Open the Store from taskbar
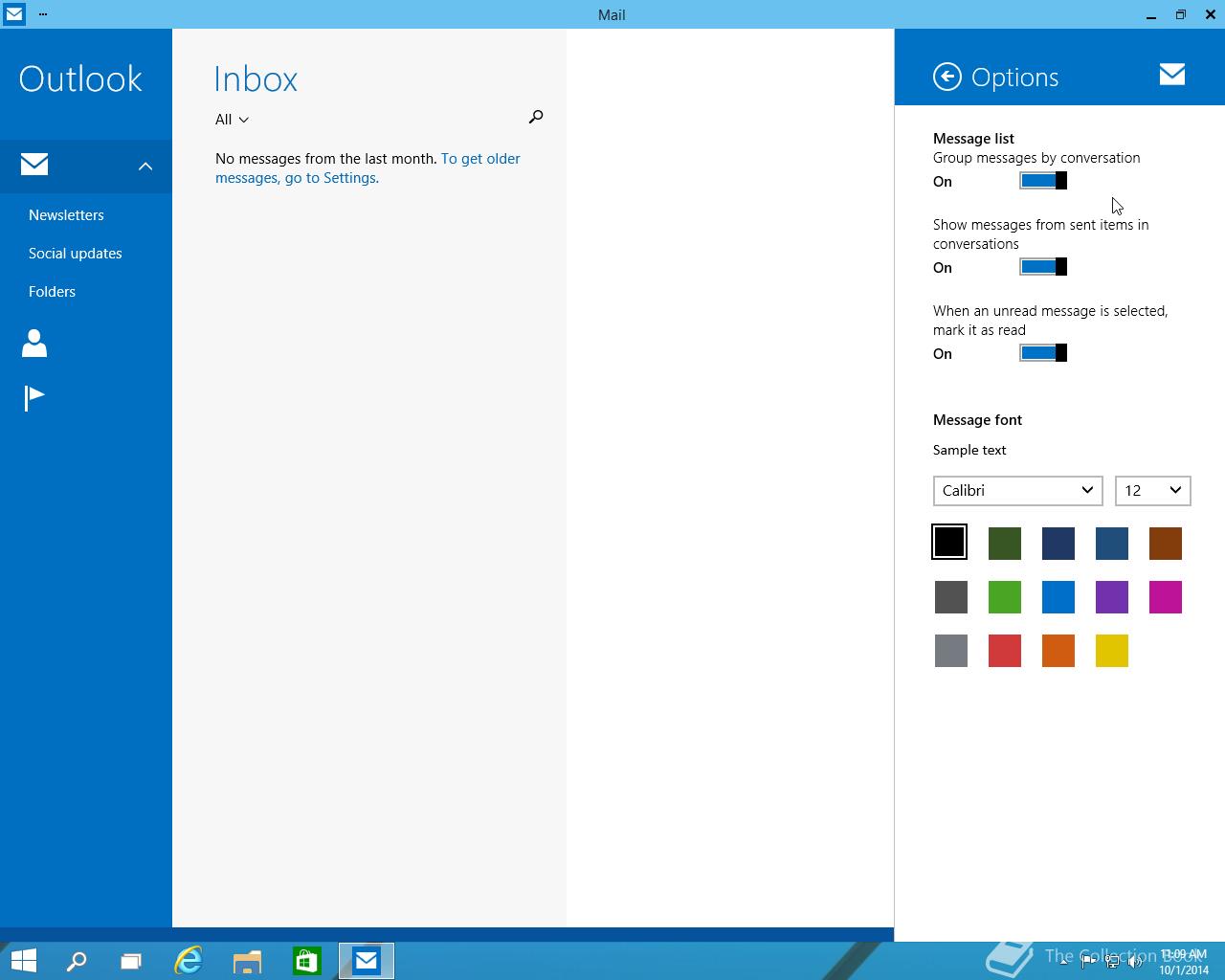The image size is (1225, 980). [306, 961]
